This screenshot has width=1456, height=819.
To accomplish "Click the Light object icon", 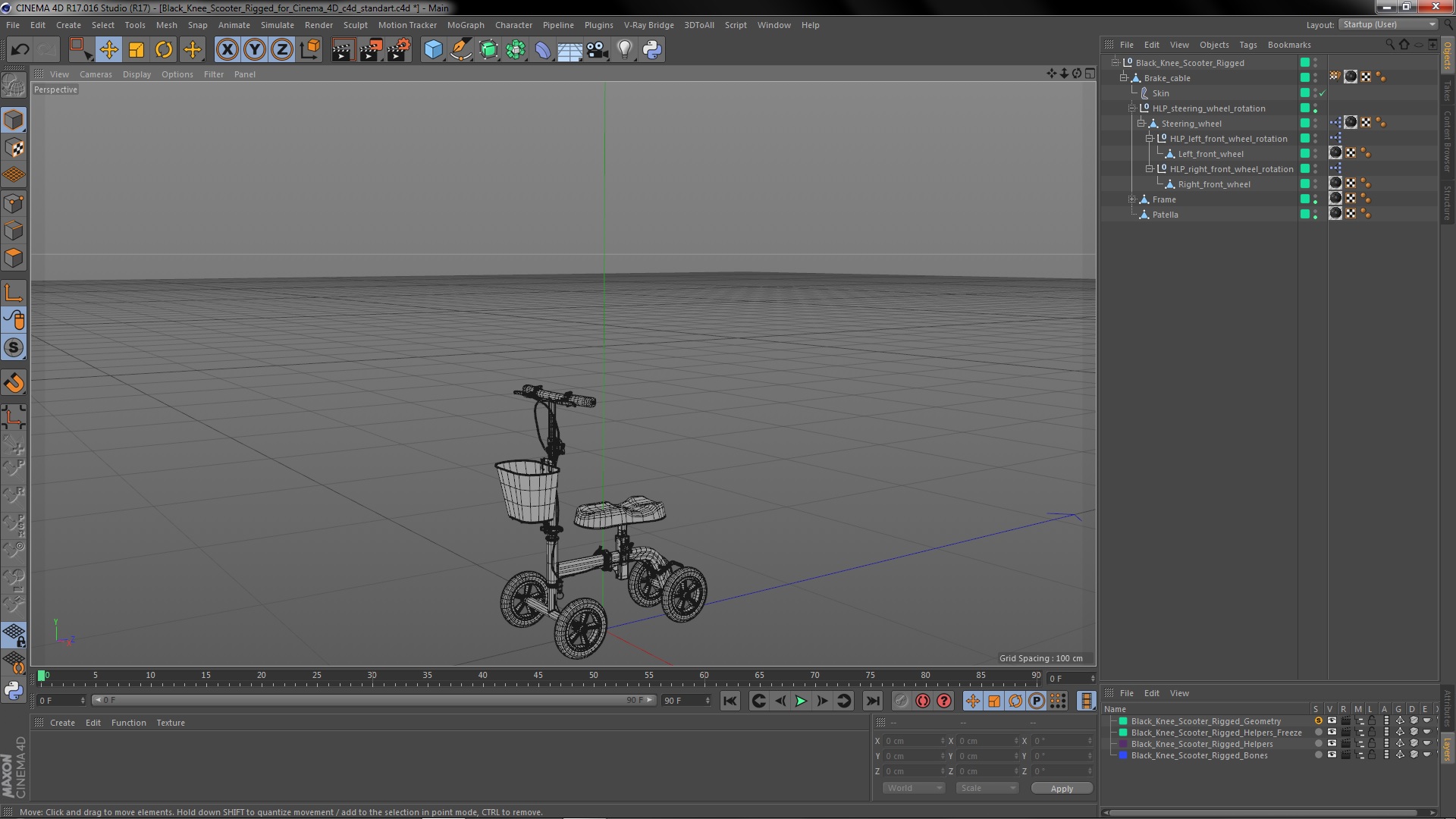I will 624,50.
